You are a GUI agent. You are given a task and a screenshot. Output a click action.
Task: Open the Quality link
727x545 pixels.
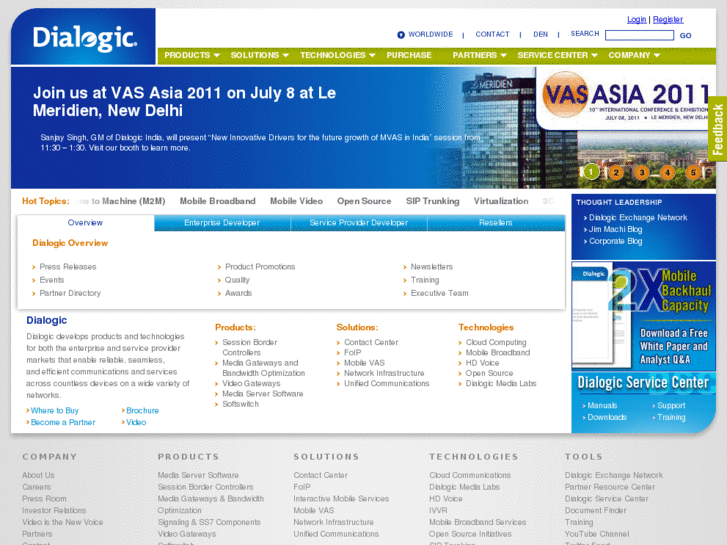pos(237,280)
